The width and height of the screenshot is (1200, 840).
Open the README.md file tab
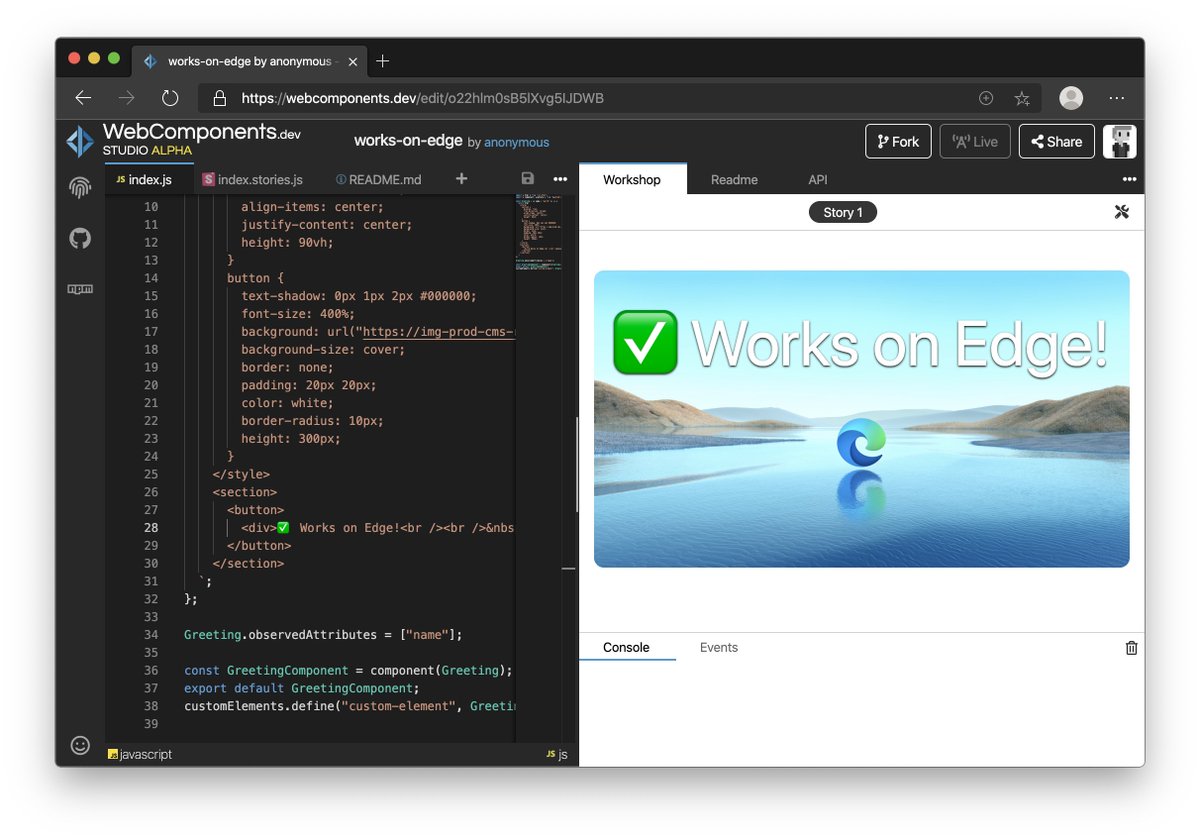[379, 180]
